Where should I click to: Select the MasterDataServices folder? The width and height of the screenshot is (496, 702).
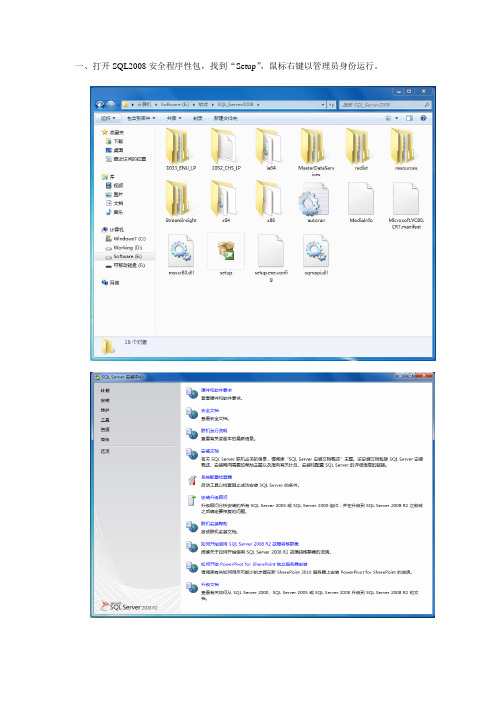(x=316, y=151)
